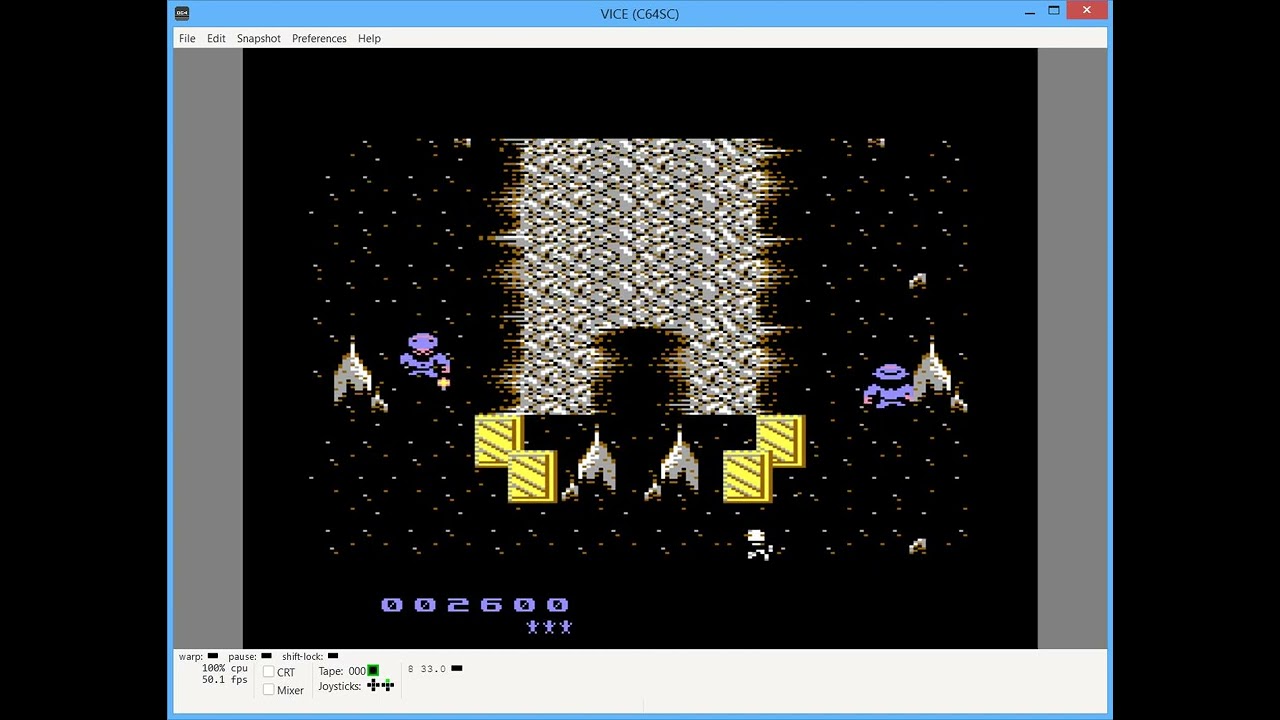
Task: Open the Edit menu
Action: (x=216, y=38)
